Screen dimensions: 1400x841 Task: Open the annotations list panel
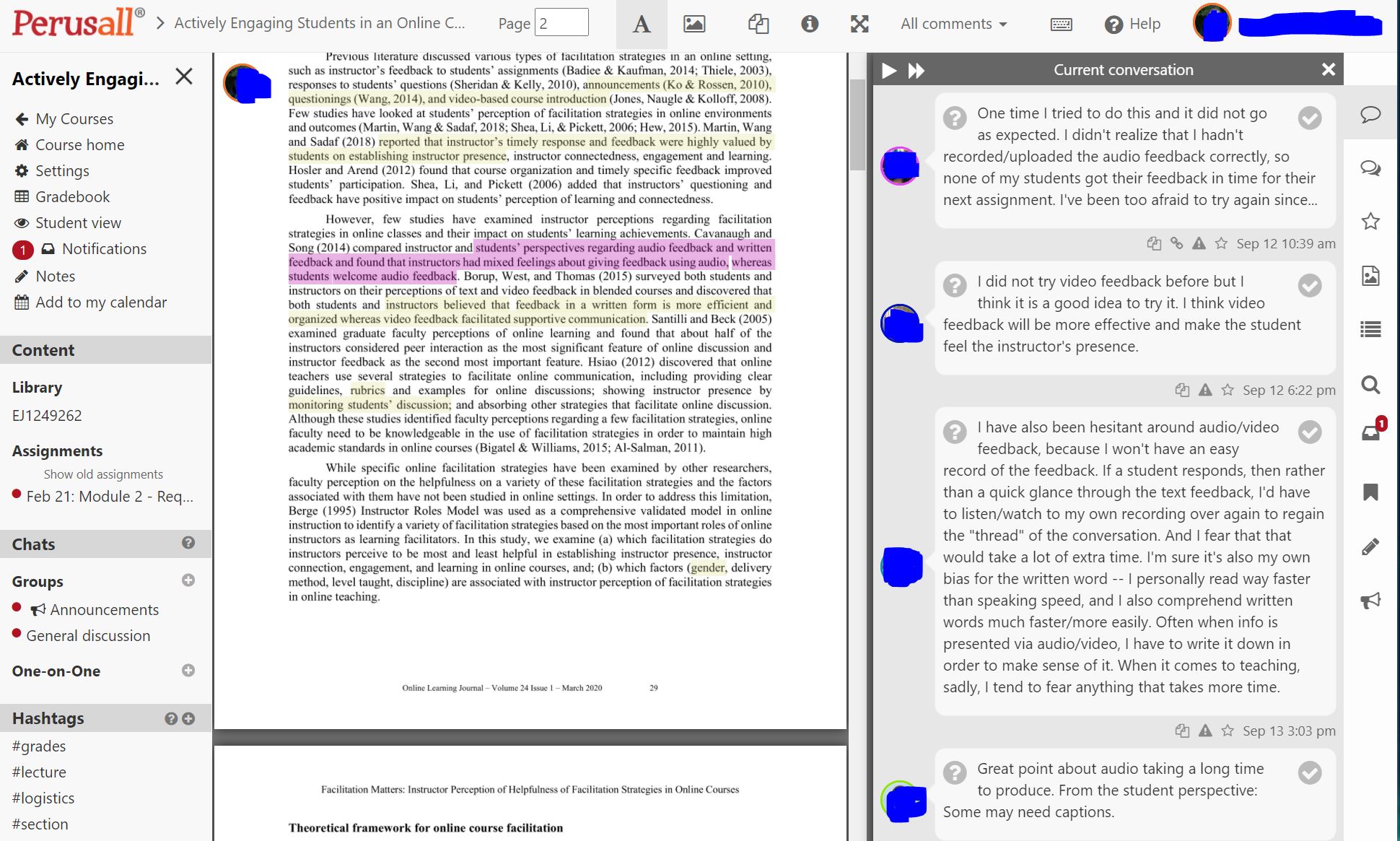(x=1370, y=329)
